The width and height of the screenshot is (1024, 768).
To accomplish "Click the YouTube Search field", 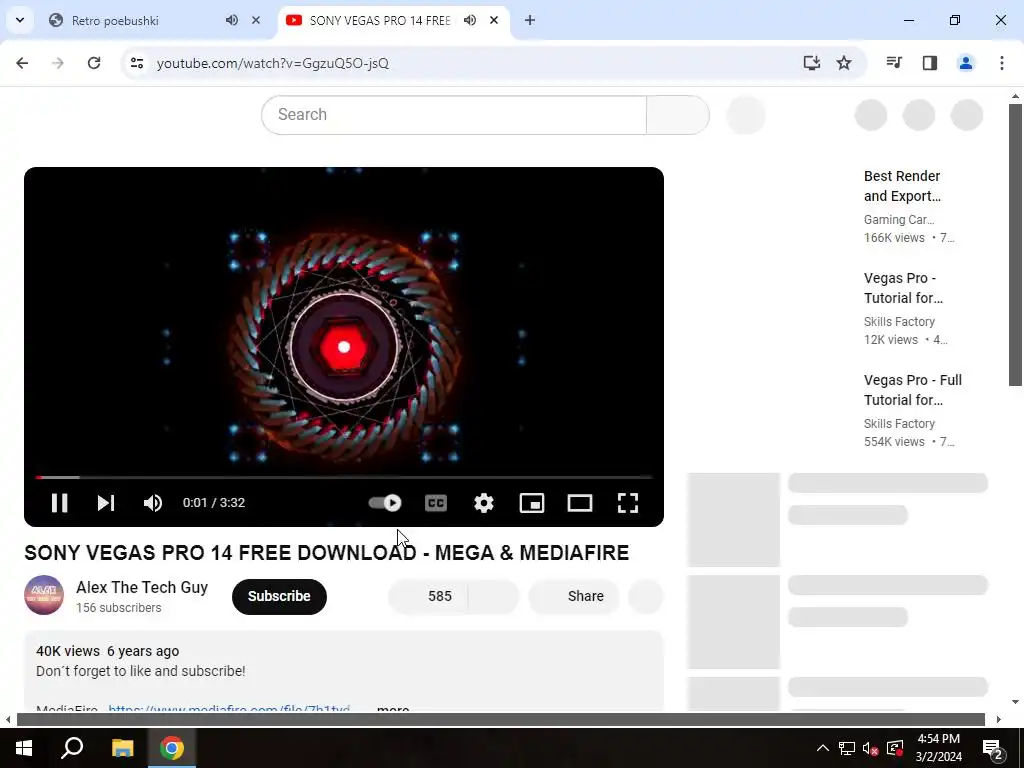I will [x=454, y=115].
